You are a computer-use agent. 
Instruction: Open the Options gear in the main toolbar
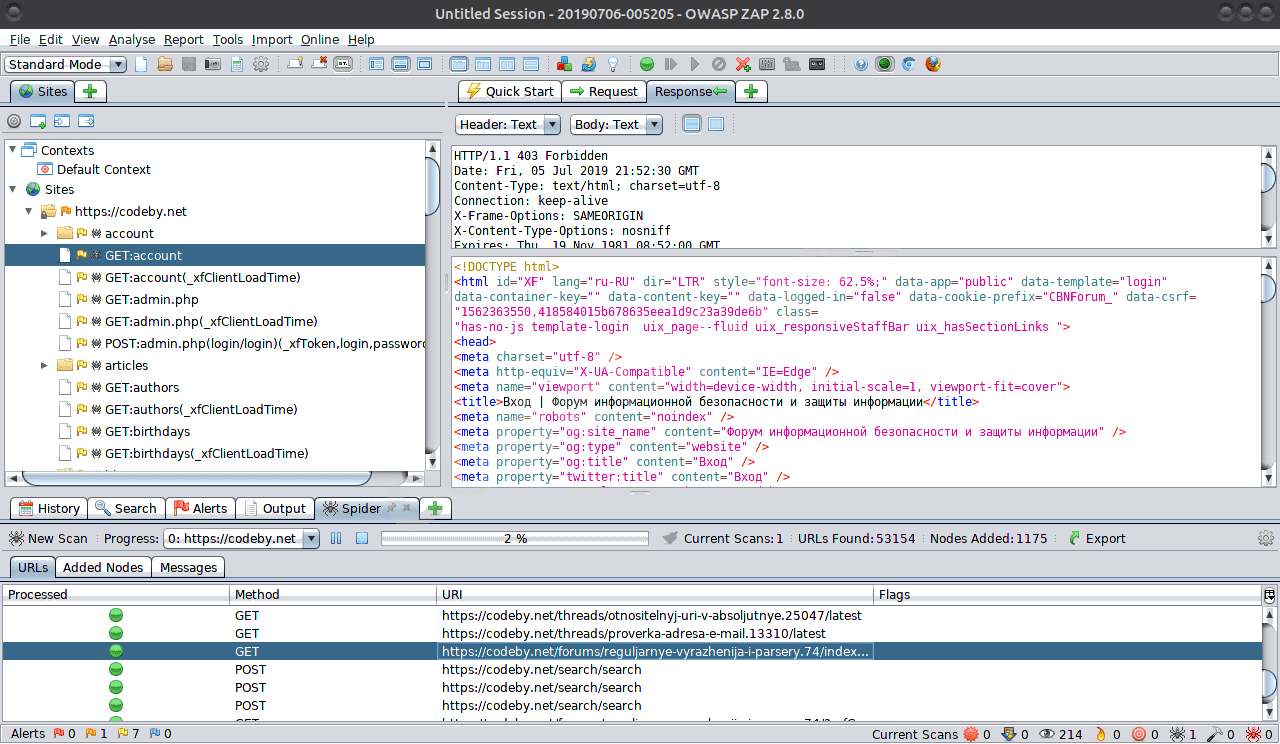[x=261, y=64]
